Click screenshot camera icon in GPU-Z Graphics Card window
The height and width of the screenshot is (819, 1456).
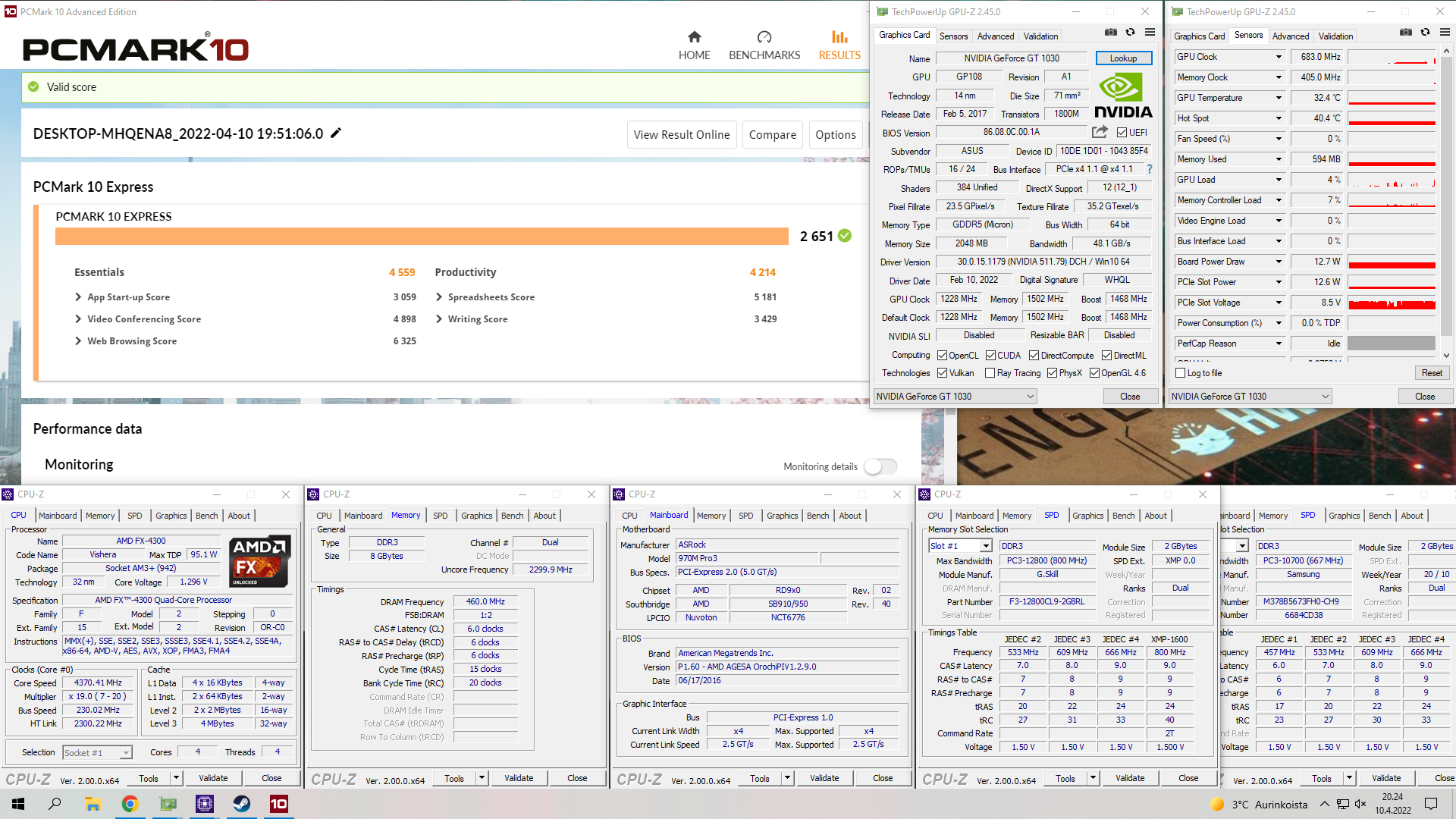point(1111,33)
